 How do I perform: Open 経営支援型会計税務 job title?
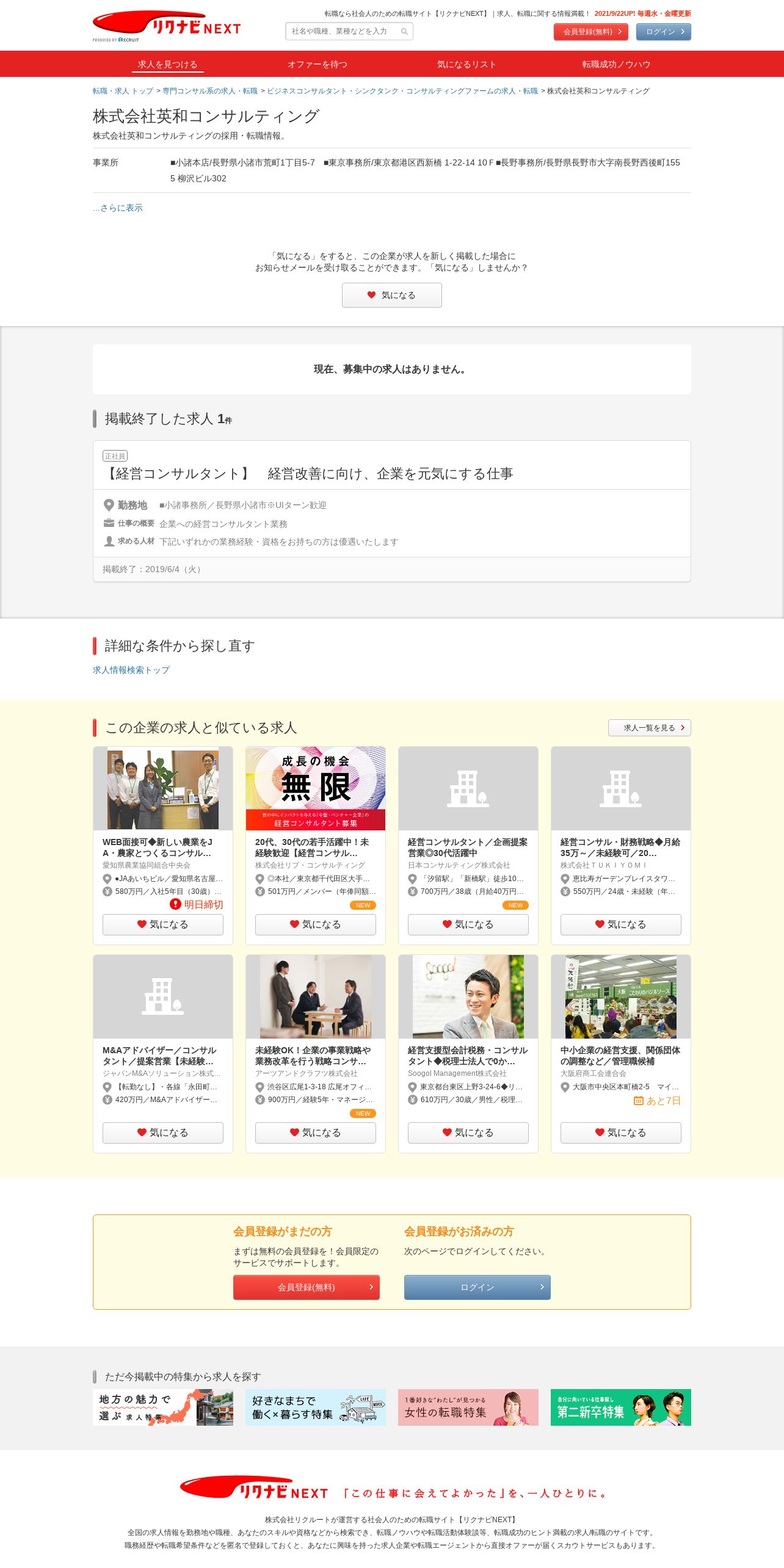pos(468,1056)
